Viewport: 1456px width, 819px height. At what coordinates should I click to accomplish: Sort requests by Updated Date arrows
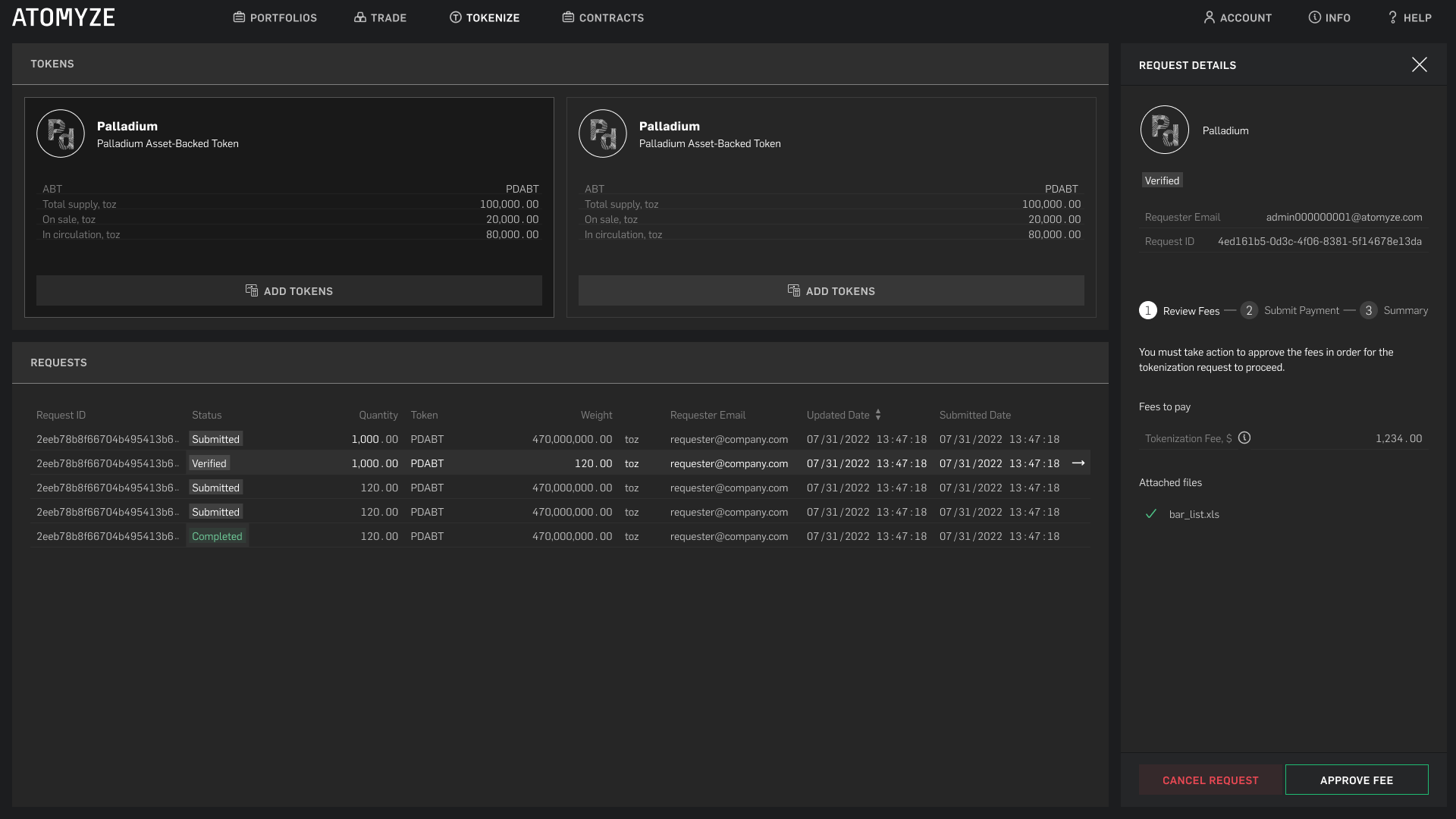click(x=878, y=415)
